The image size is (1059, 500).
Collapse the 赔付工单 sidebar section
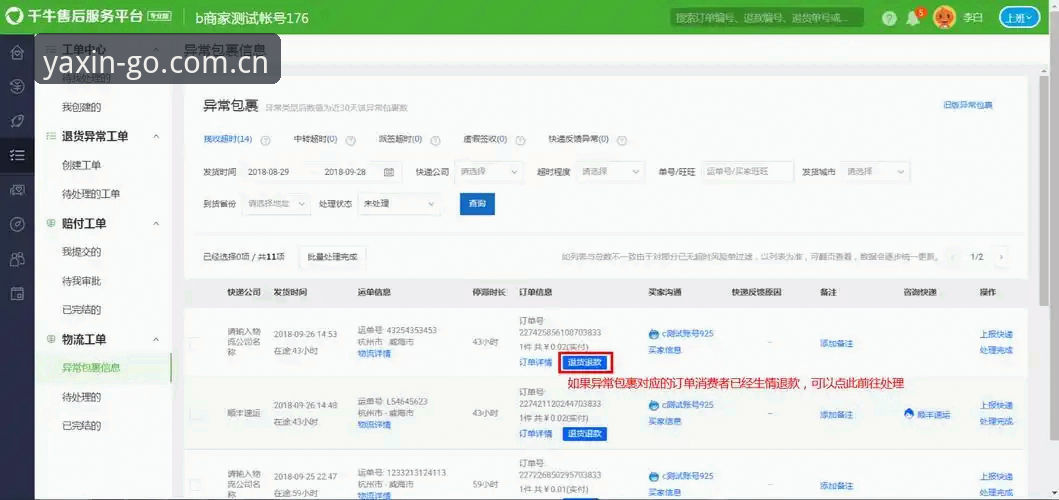click(156, 223)
